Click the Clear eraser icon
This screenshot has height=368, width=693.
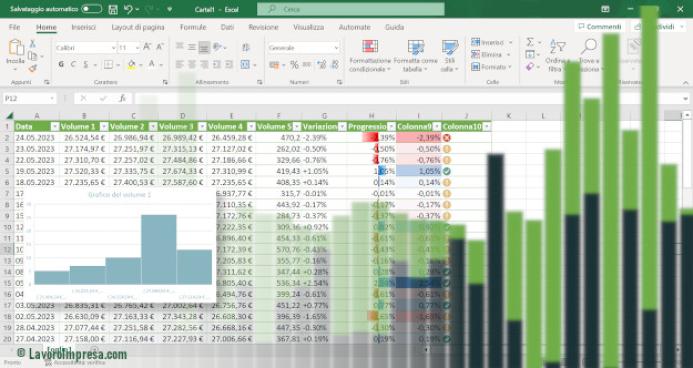(530, 67)
